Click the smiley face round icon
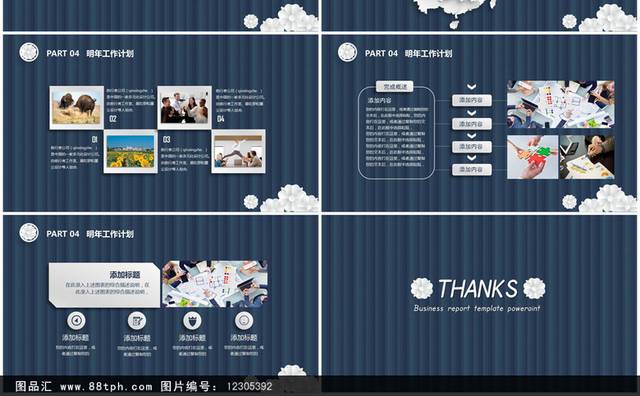Image resolution: width=640 pixels, height=396 pixels. point(244,320)
